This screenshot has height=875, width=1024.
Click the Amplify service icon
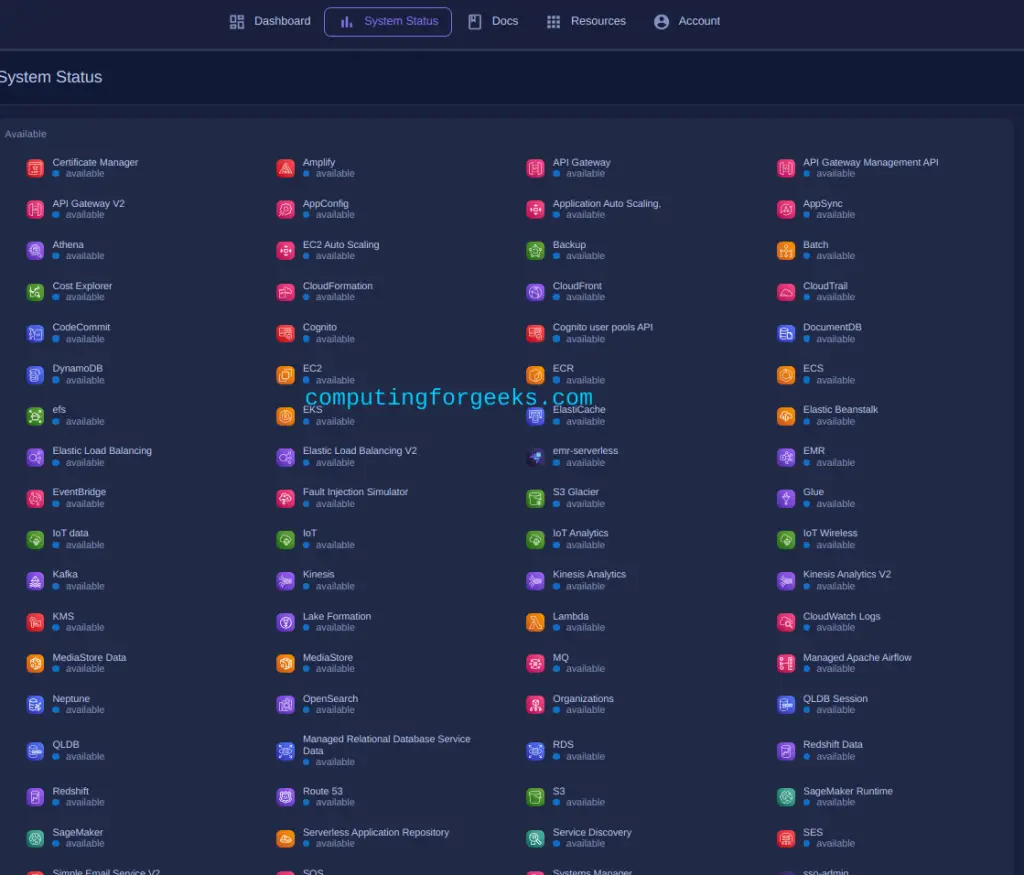[x=285, y=168]
